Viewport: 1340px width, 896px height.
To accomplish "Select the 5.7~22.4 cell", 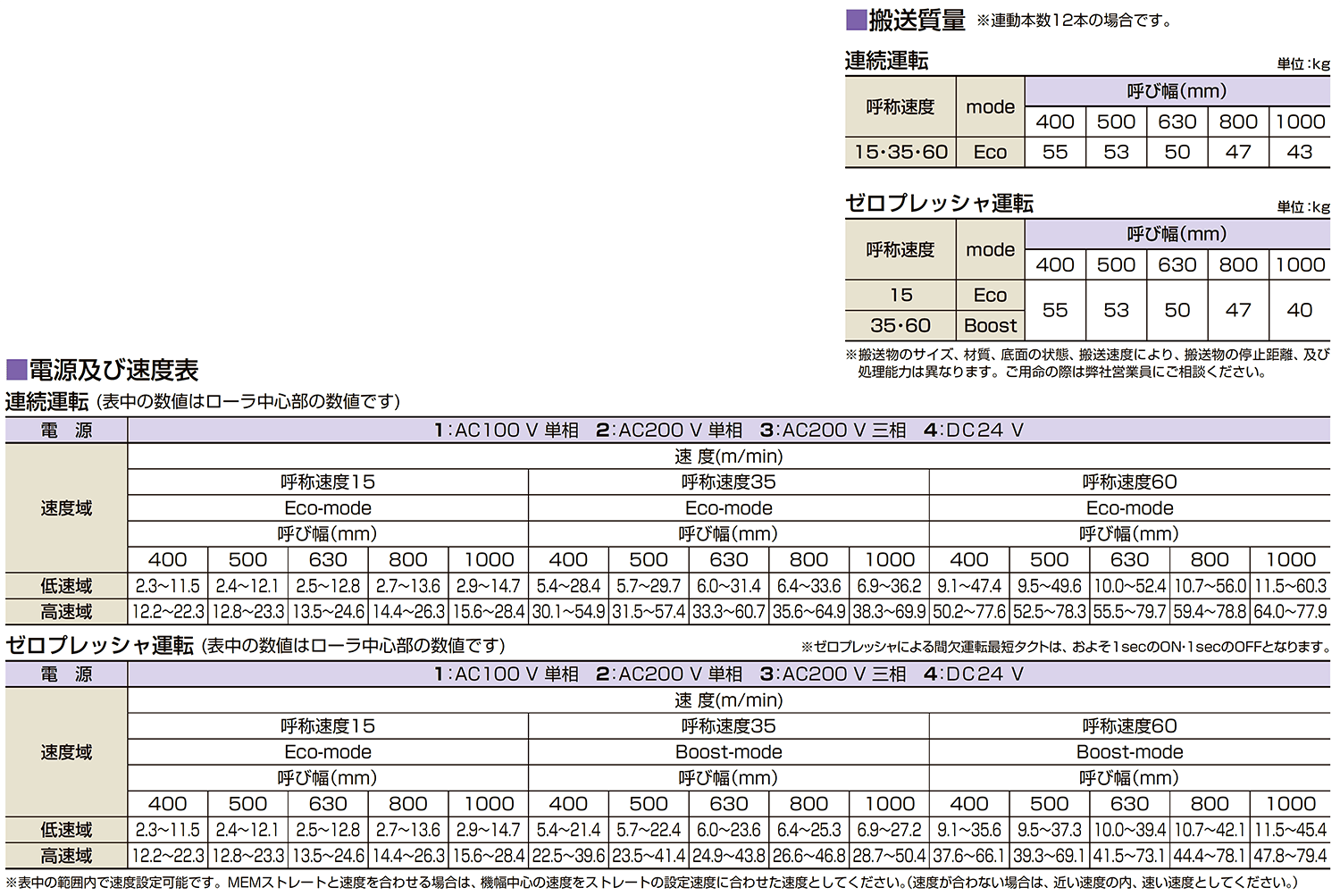I will tap(649, 830).
